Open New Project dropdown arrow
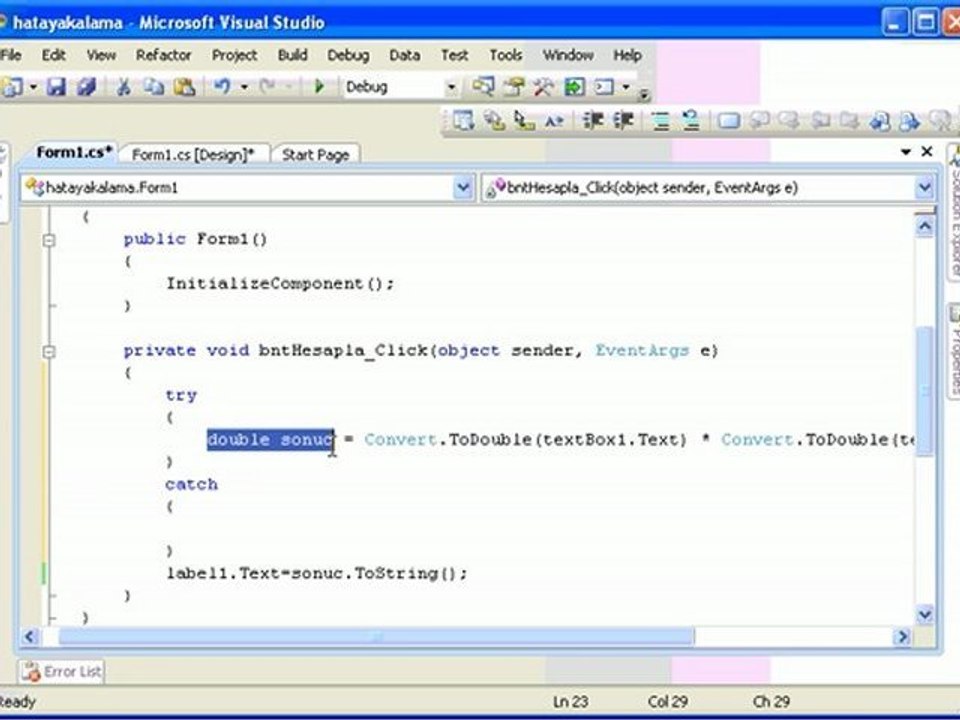 tap(33, 87)
